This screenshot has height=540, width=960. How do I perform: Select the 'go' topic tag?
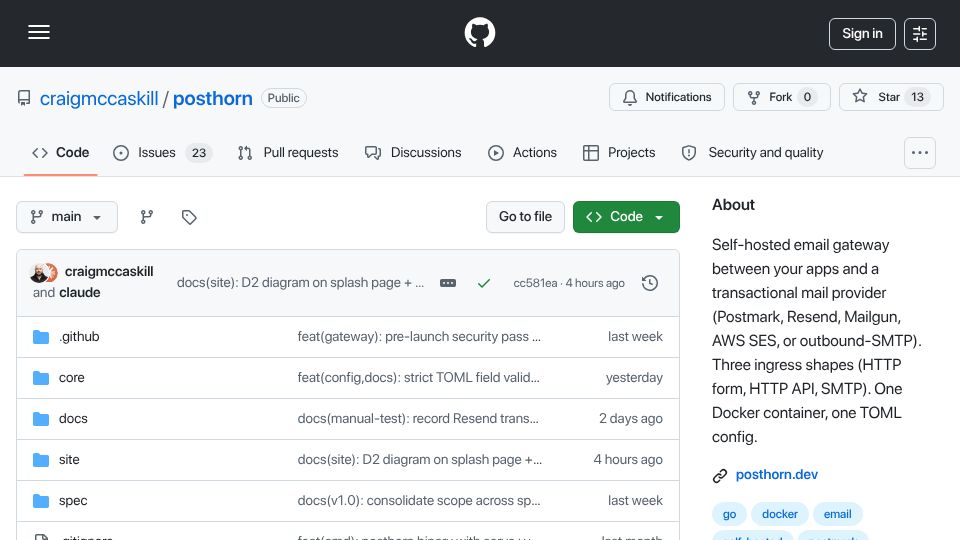point(729,514)
